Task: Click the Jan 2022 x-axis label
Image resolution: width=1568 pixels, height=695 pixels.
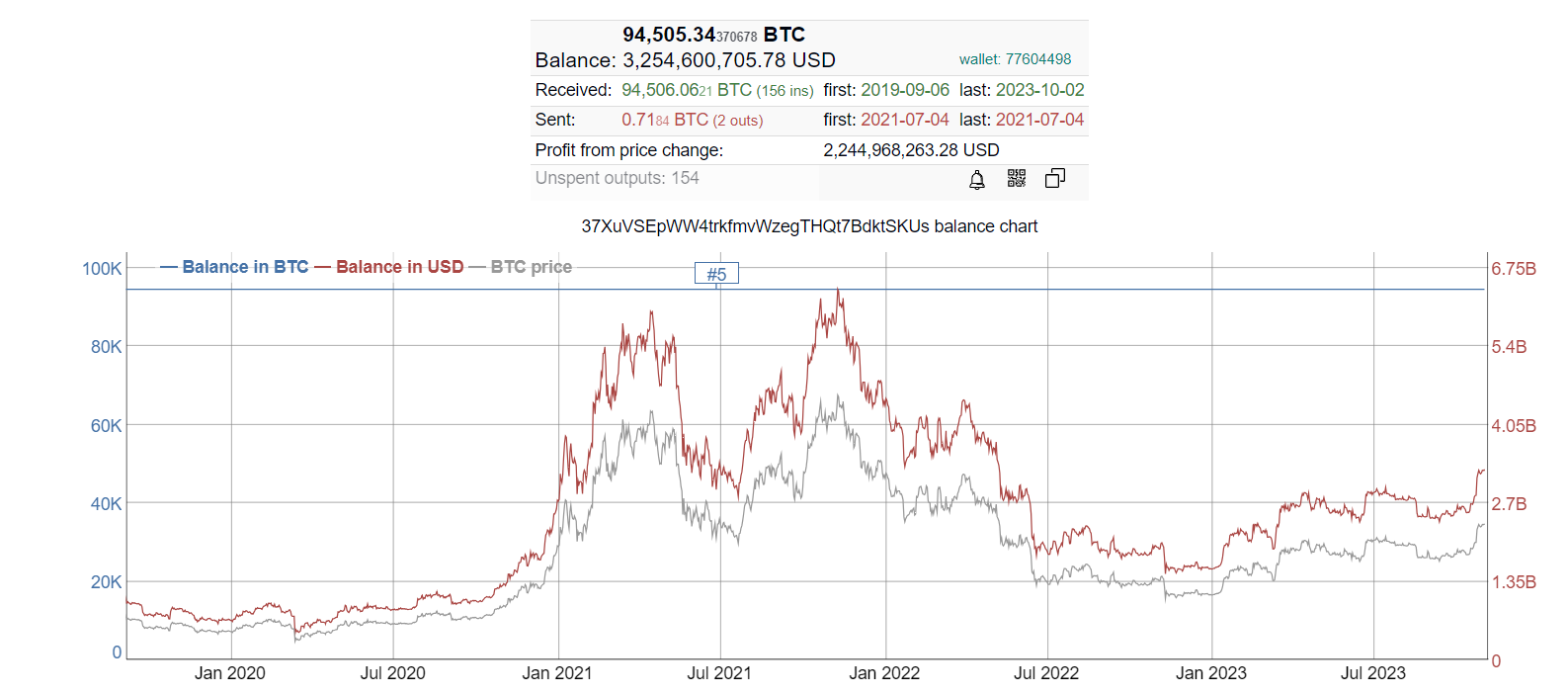Action: tap(884, 673)
